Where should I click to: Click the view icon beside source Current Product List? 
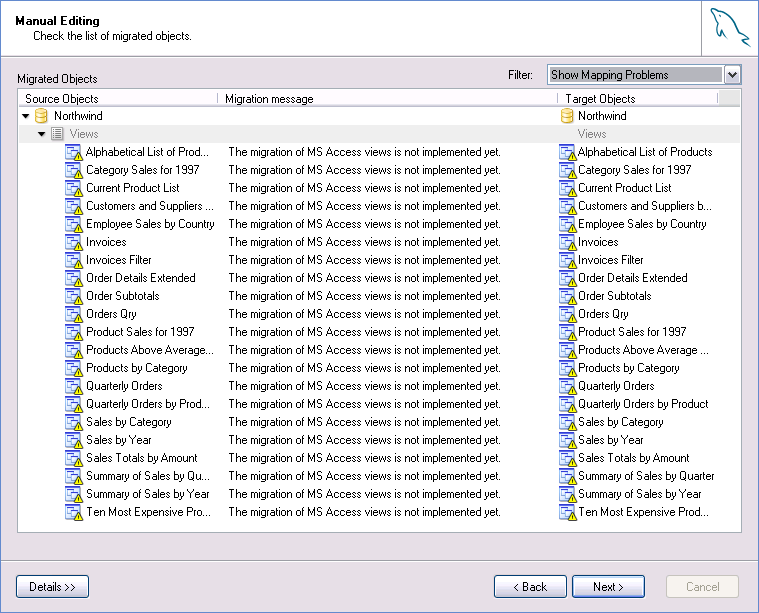pyautogui.click(x=74, y=188)
